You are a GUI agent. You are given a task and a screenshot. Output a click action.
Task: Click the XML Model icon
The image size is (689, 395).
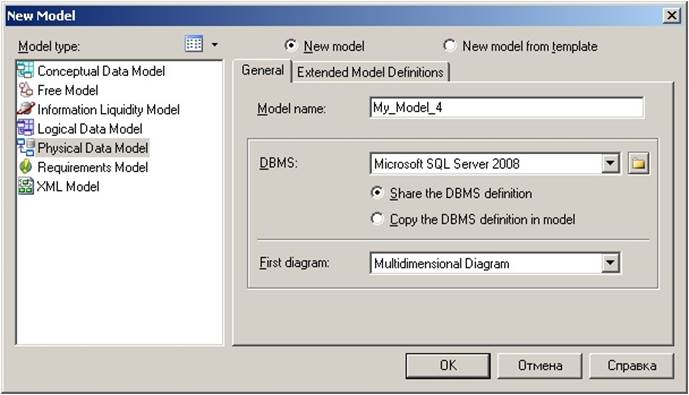pyautogui.click(x=25, y=186)
